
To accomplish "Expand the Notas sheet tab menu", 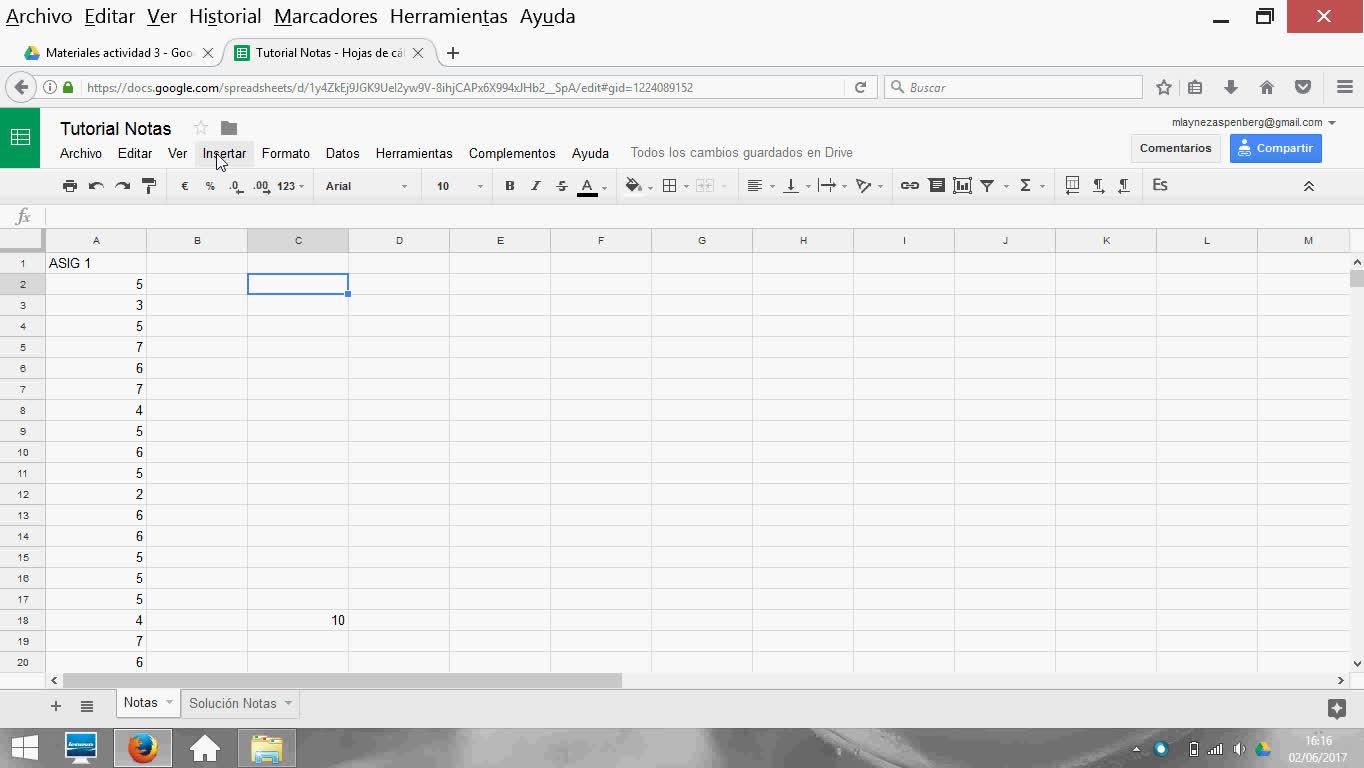I will pyautogui.click(x=169, y=702).
